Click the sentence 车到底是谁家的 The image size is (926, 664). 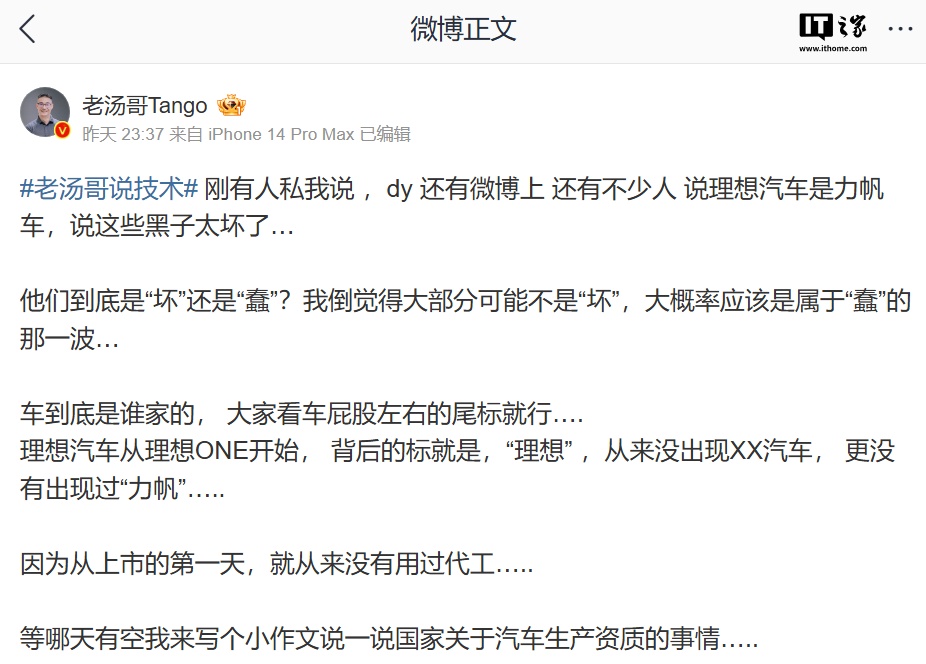click(x=112, y=414)
